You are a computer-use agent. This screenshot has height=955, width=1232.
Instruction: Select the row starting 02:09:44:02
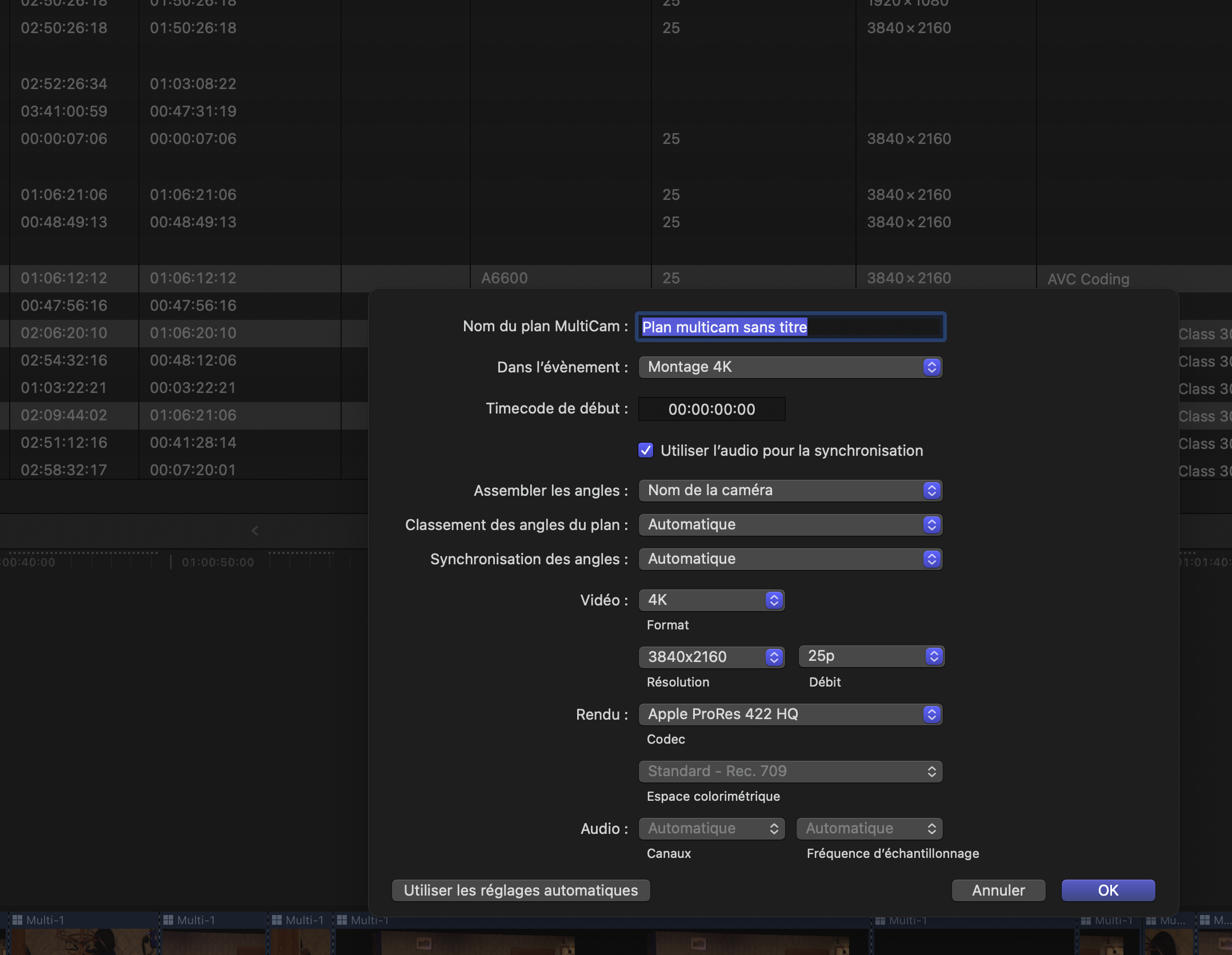point(183,415)
